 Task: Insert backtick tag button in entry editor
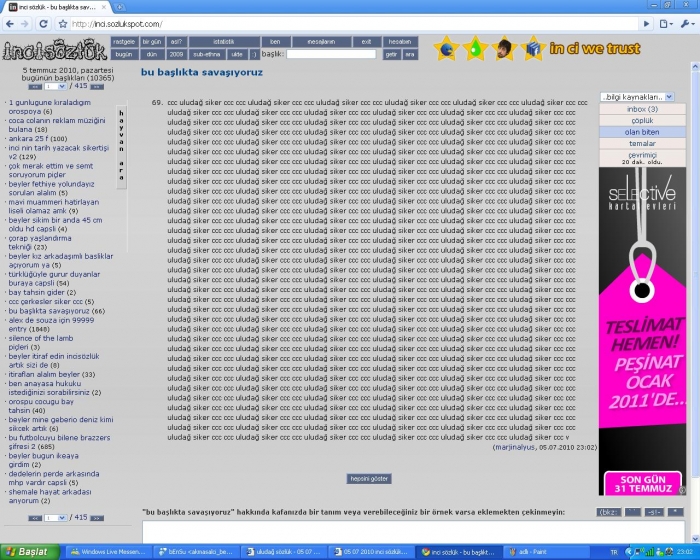(x=633, y=512)
